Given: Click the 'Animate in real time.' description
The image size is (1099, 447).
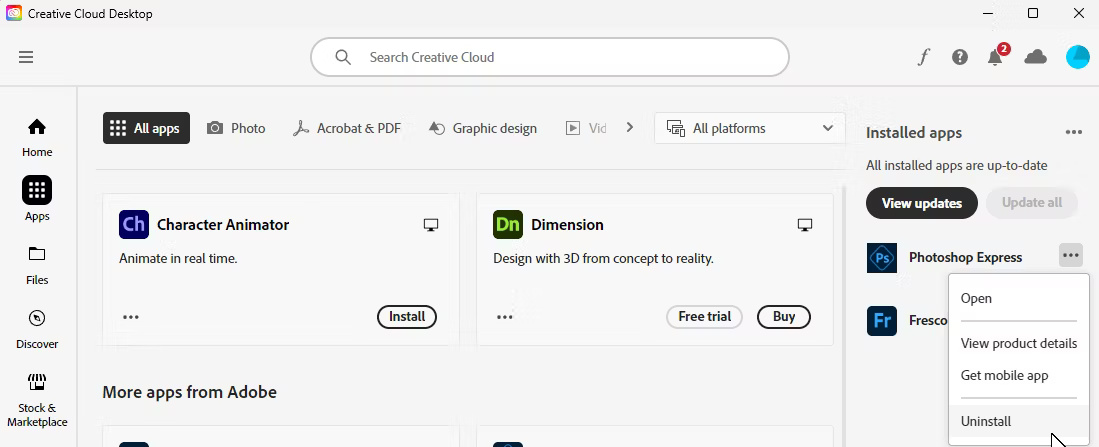Looking at the screenshot, I should (178, 259).
